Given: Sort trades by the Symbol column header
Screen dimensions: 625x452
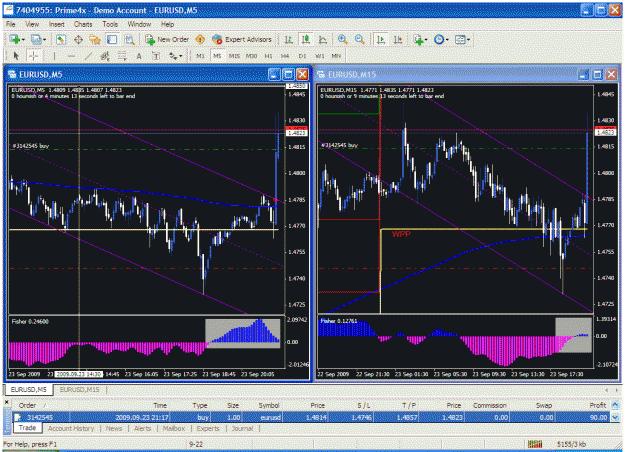Looking at the screenshot, I should (269, 405).
